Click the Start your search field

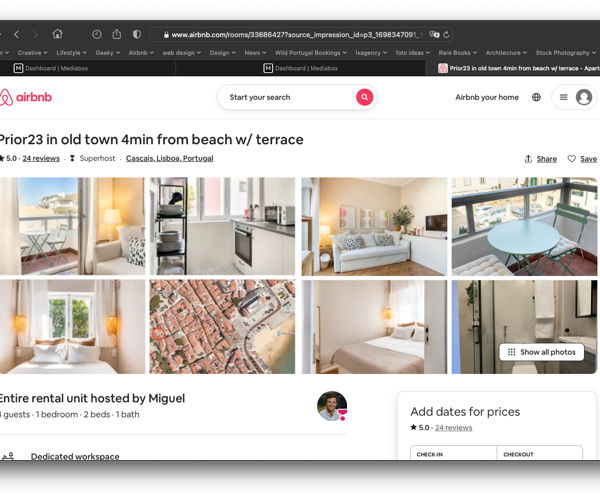coord(285,97)
